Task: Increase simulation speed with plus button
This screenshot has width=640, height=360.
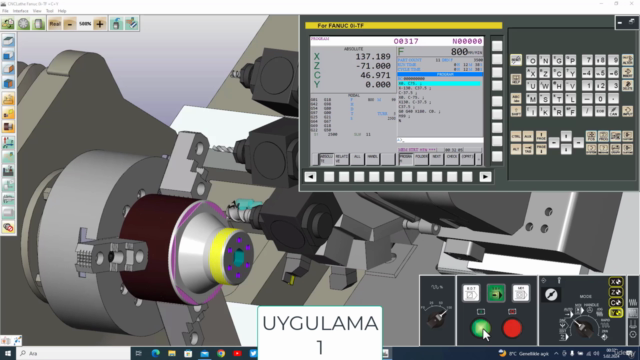Action: (100, 24)
